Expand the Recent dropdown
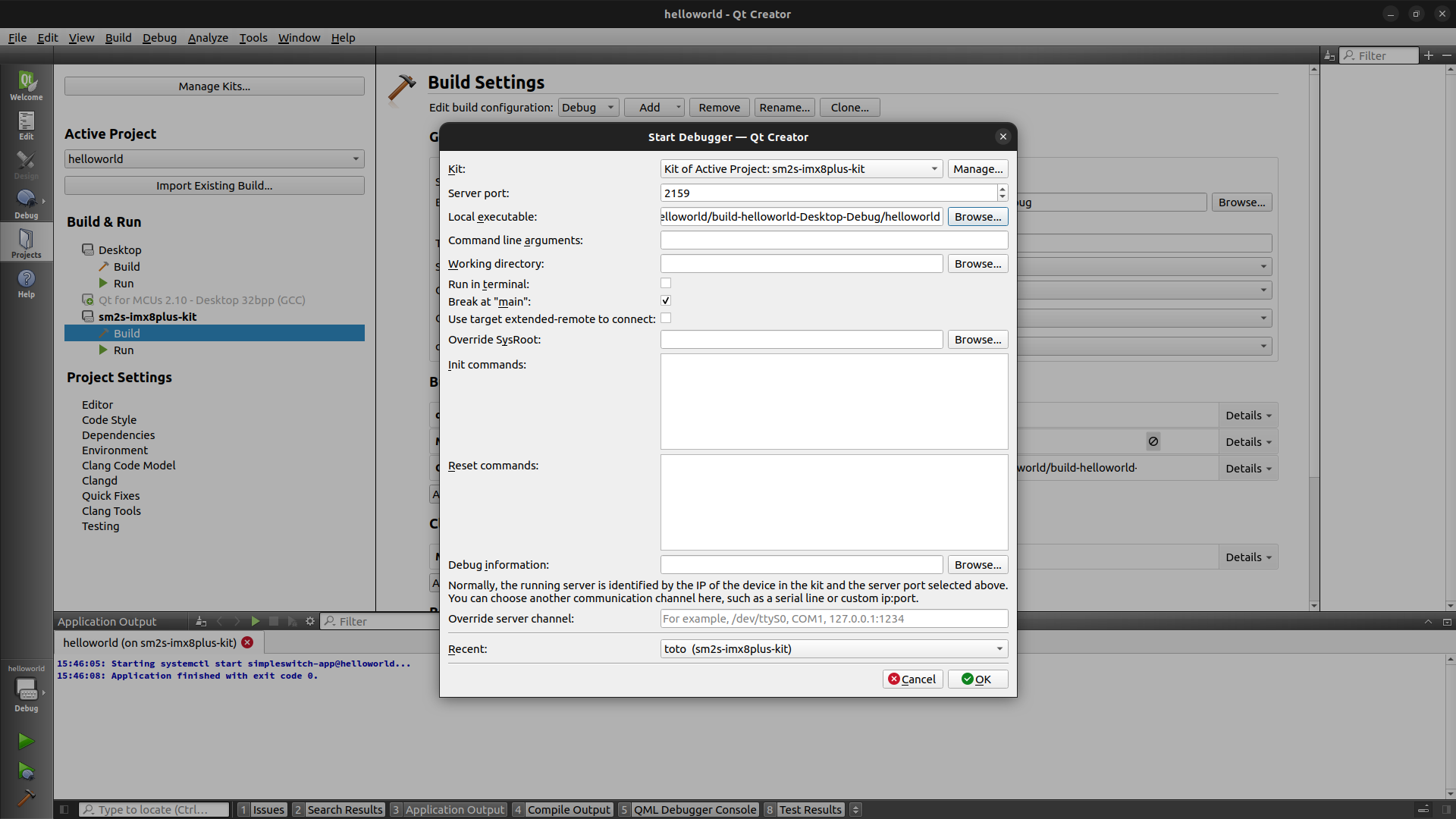1456x819 pixels. pyautogui.click(x=833, y=649)
